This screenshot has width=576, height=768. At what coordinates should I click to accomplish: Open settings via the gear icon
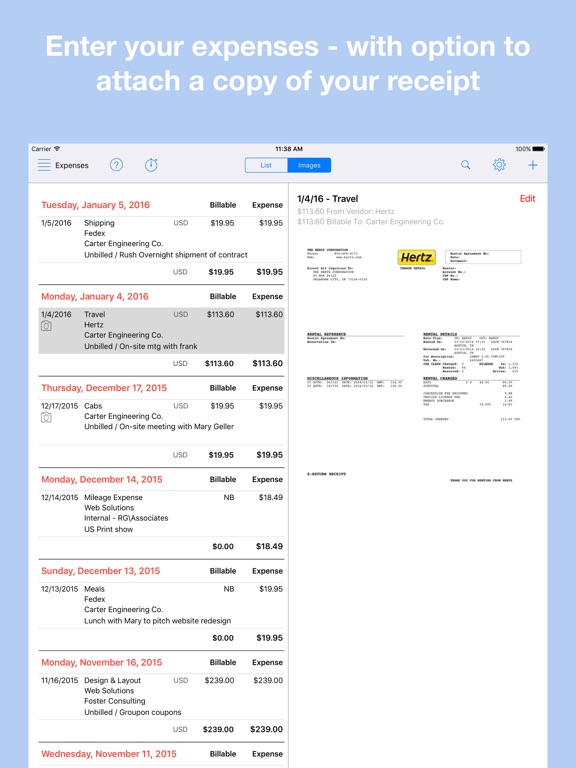[x=499, y=165]
